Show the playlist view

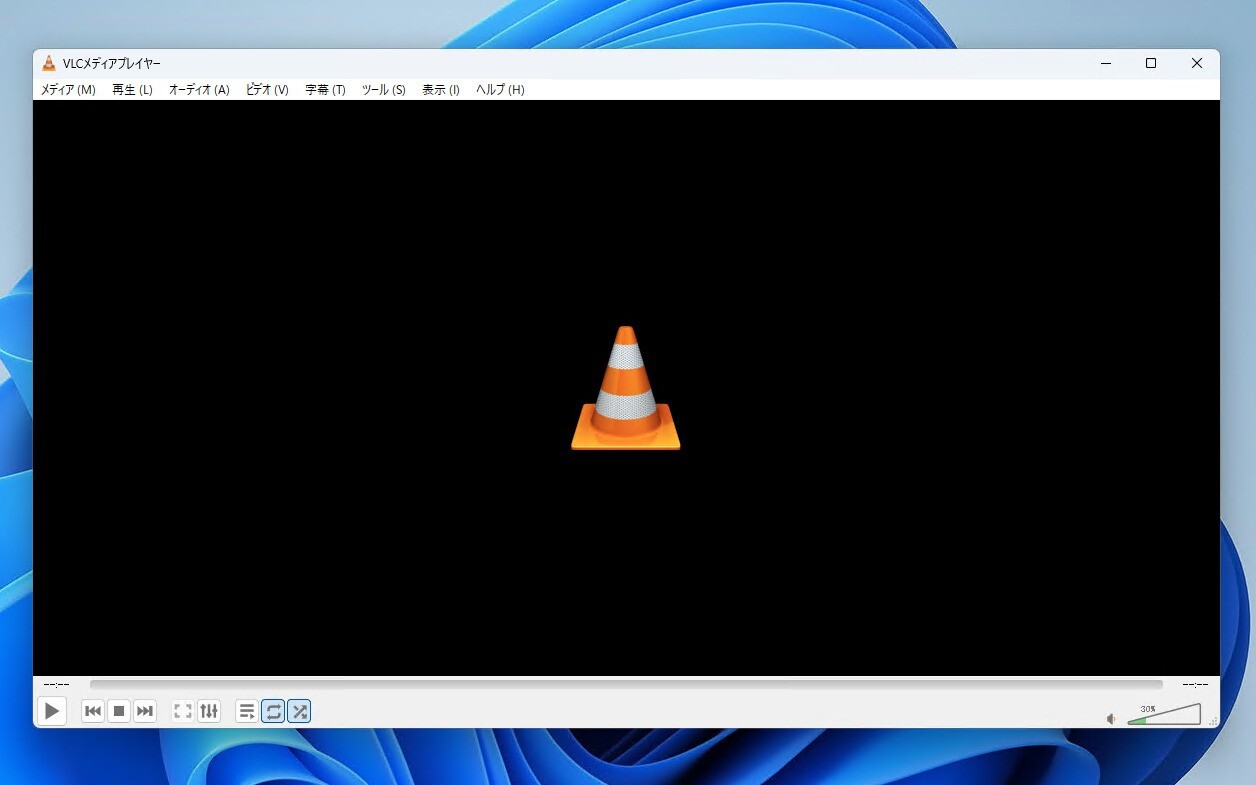[x=247, y=711]
